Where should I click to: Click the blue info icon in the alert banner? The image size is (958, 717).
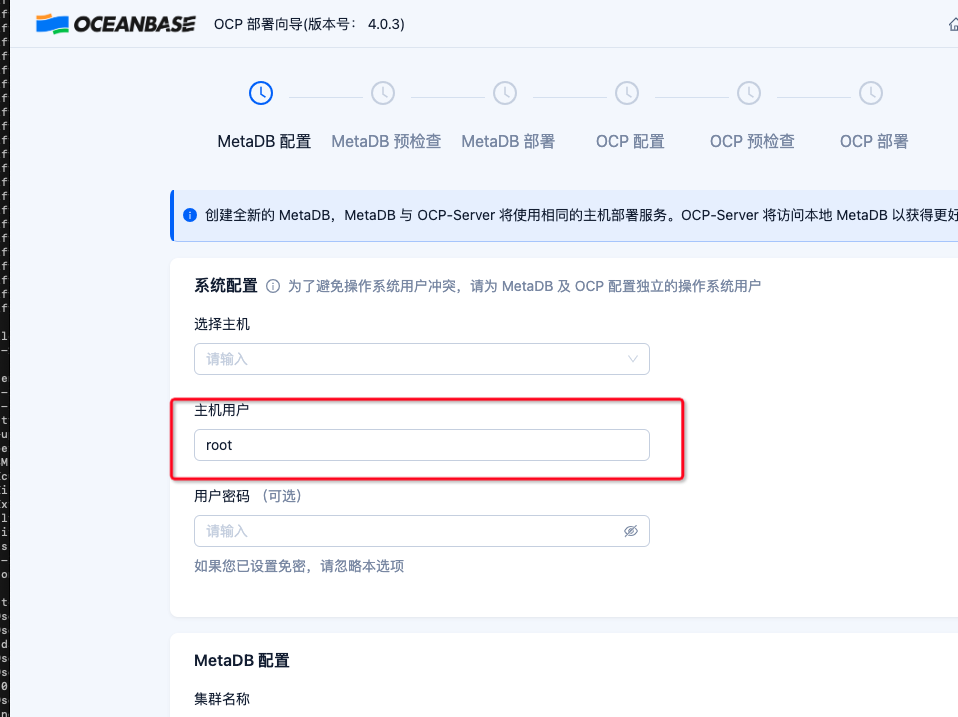190,215
